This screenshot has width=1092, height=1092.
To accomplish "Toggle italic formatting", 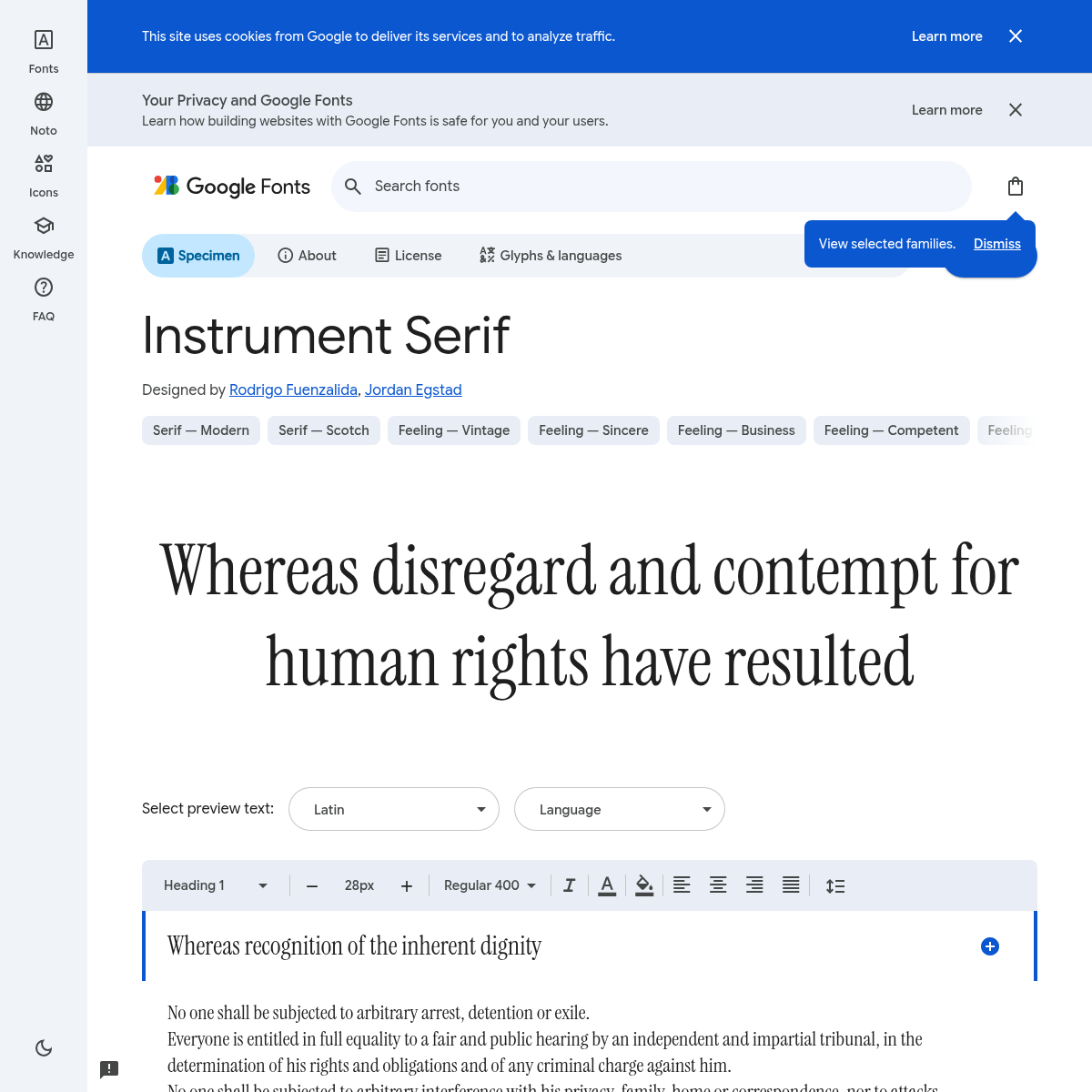I will (570, 885).
